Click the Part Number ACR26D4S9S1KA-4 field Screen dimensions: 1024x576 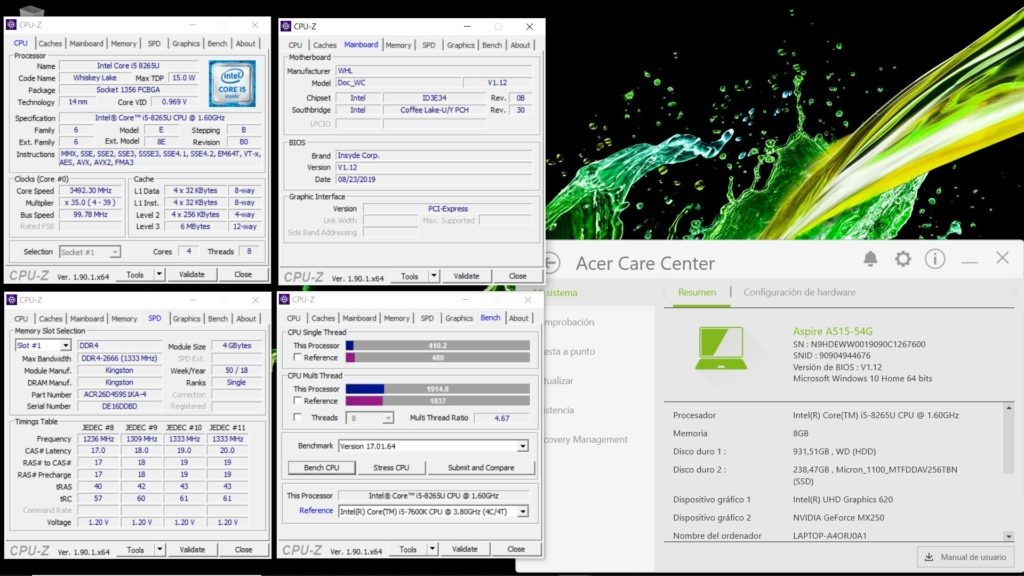(120, 394)
